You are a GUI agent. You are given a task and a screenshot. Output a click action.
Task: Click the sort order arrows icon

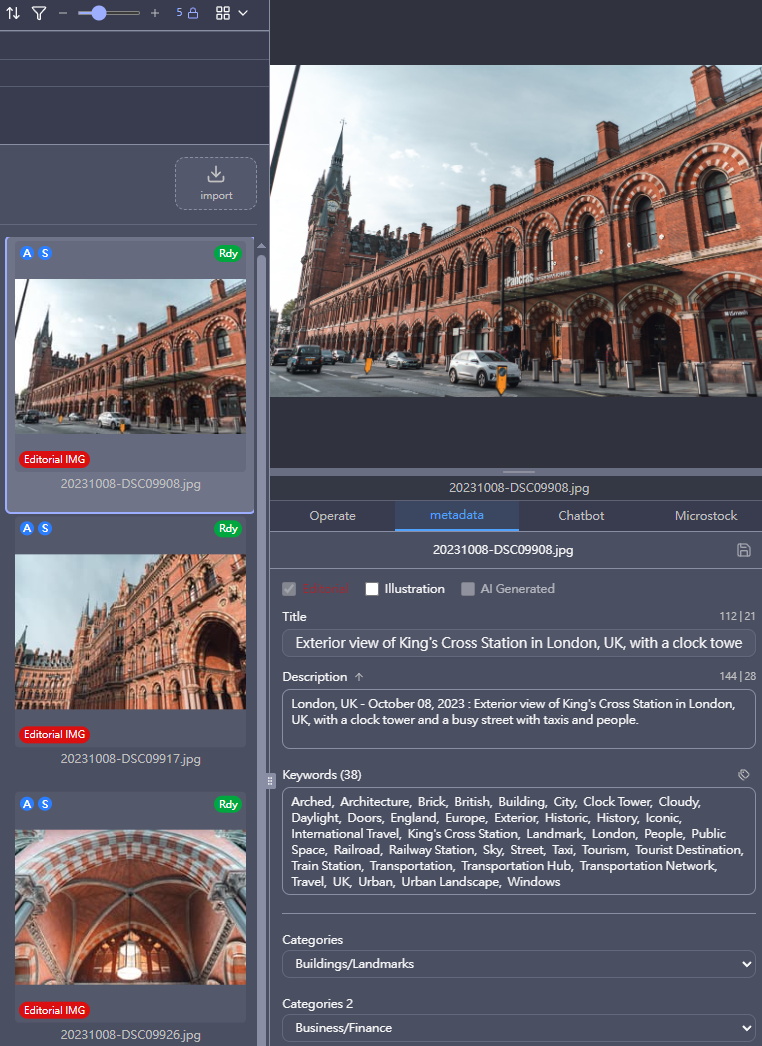point(13,13)
